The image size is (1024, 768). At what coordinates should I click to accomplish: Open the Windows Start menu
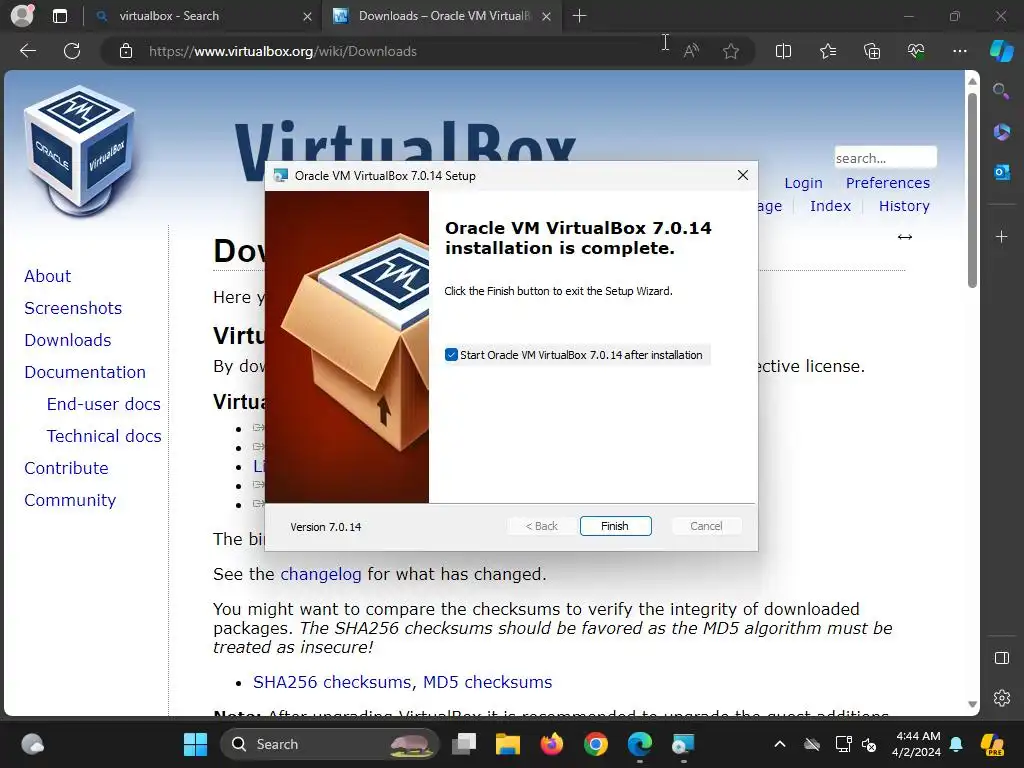[195, 744]
